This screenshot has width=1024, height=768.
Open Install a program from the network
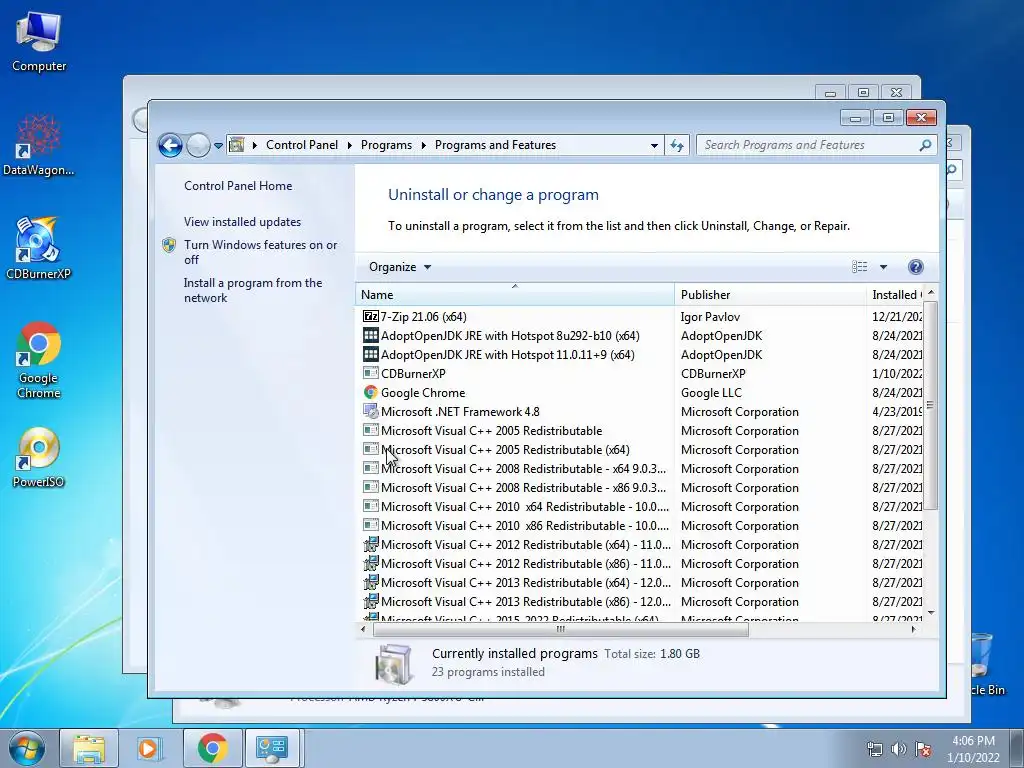253,290
